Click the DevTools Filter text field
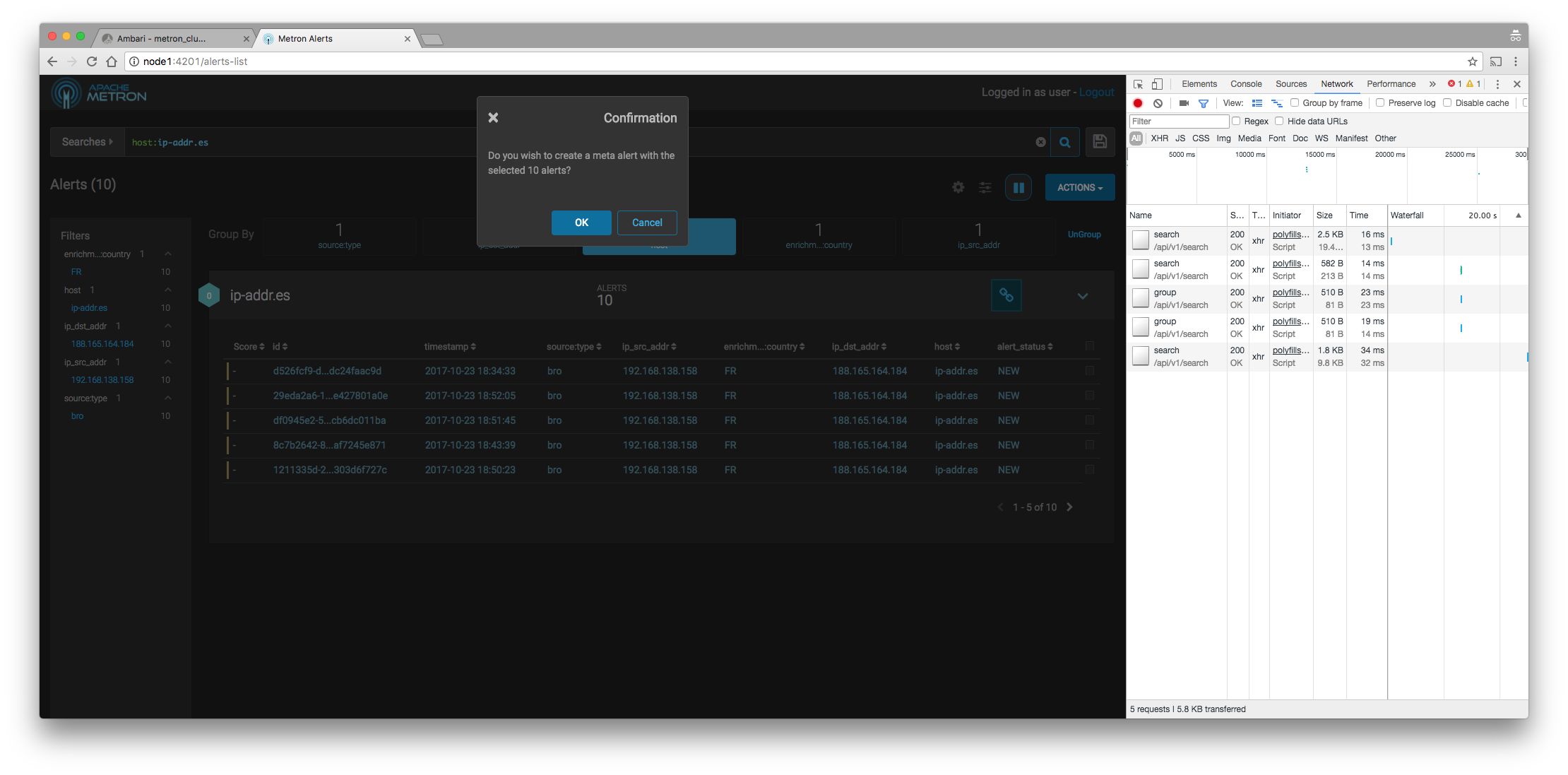The height and width of the screenshot is (775, 1568). [x=1178, y=122]
